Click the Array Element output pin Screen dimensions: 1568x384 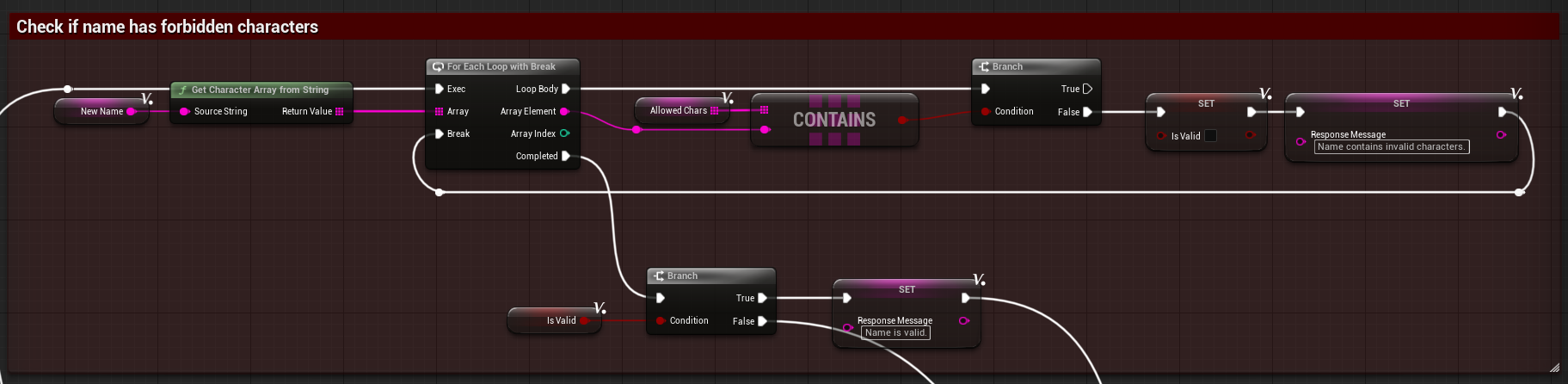pos(564,111)
